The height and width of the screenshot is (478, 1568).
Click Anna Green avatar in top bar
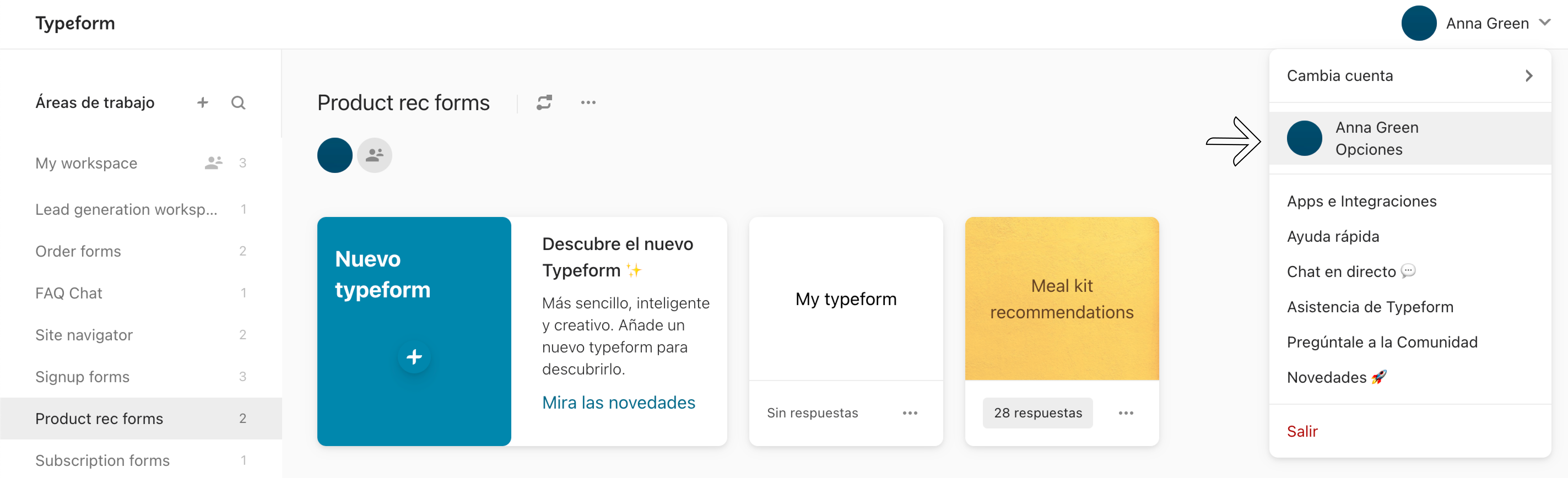pos(1419,23)
